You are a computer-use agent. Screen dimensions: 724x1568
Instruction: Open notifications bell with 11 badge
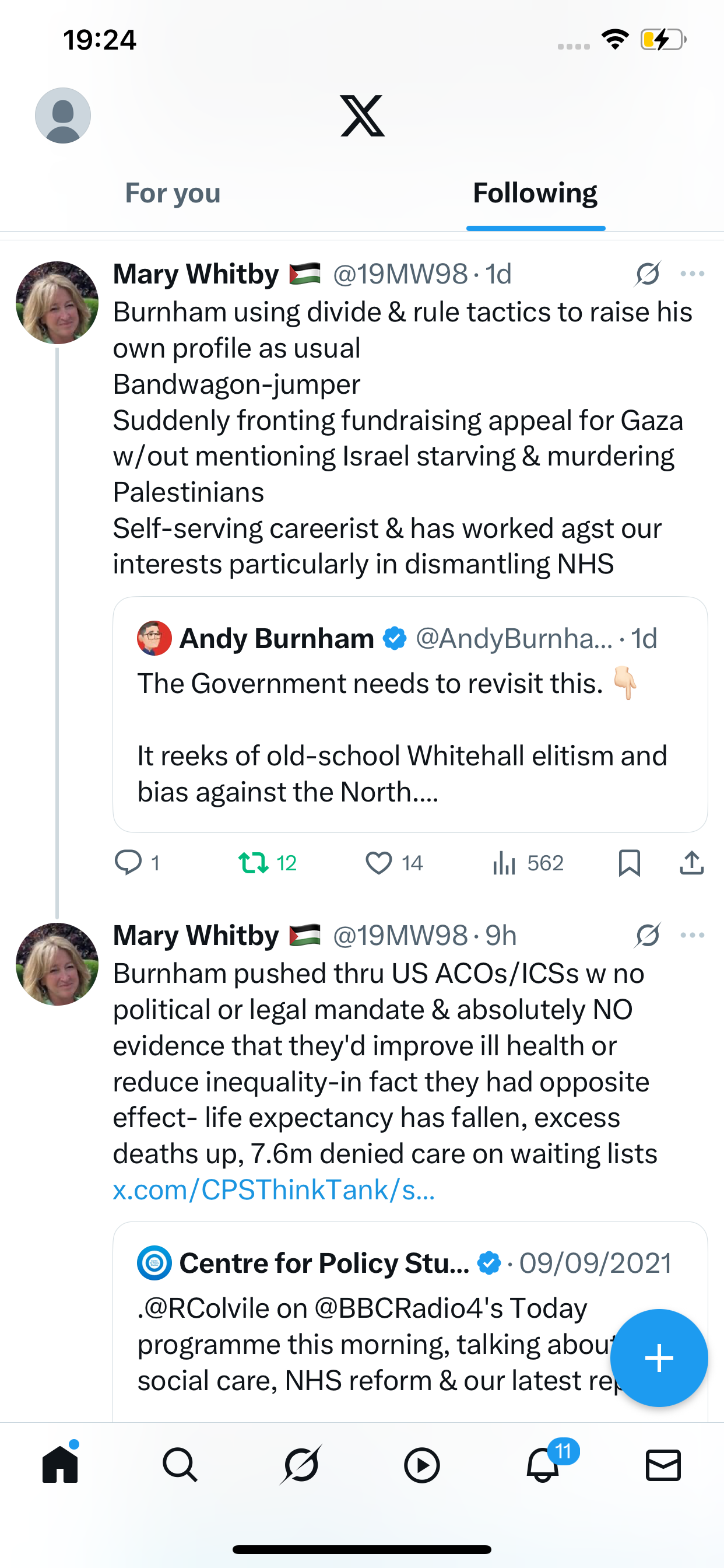point(543,1465)
